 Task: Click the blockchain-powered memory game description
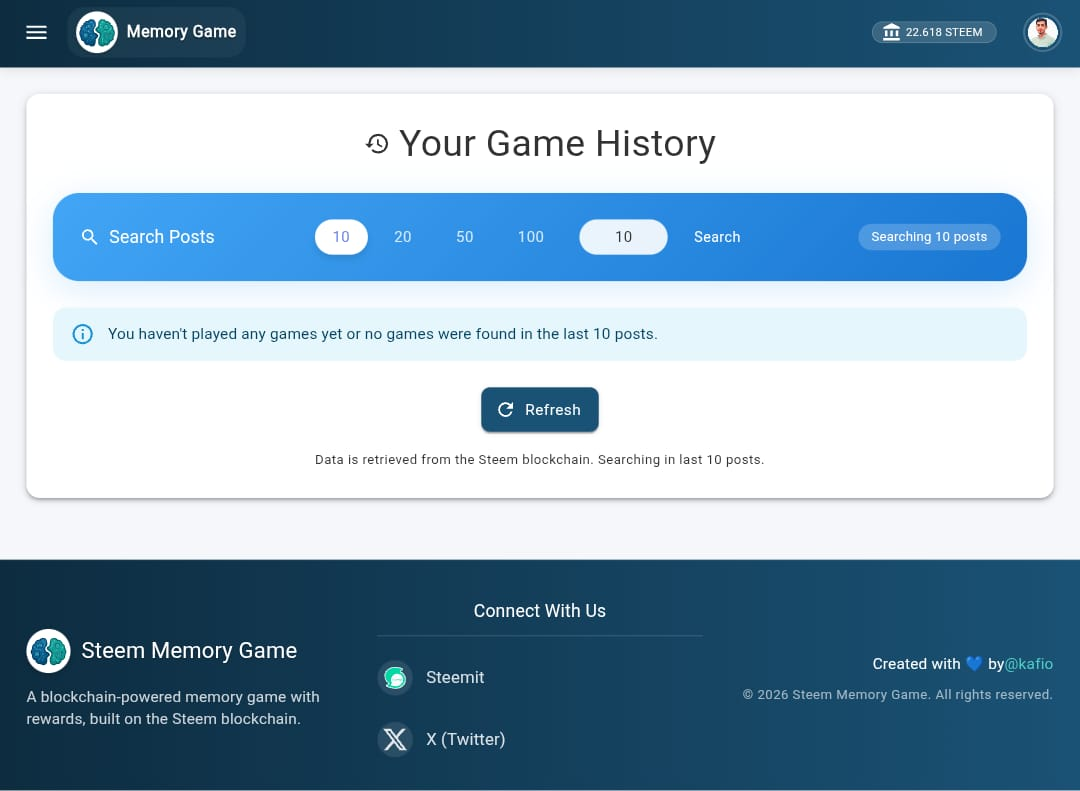click(x=173, y=708)
